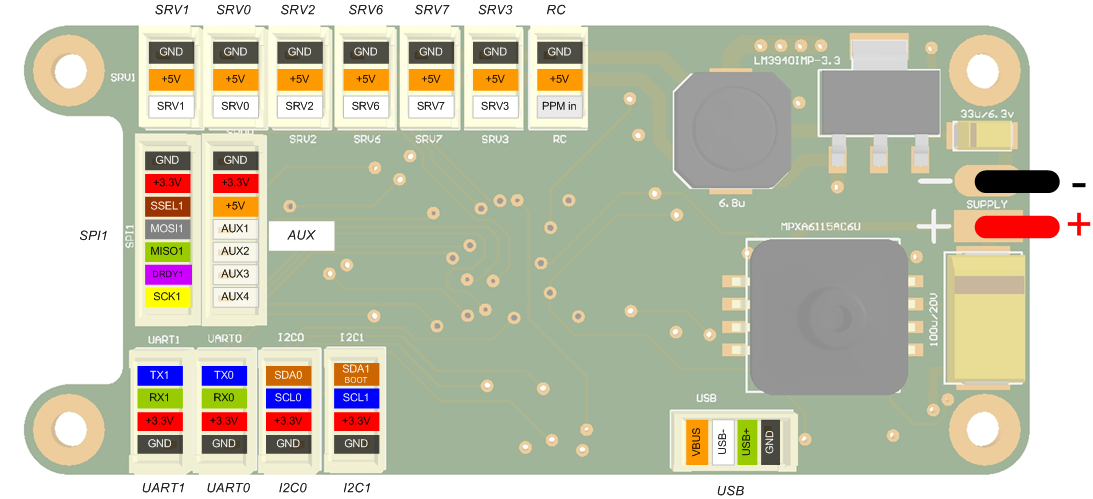The height and width of the screenshot is (499, 1093).
Task: Click the +3.3V pin of UART0 connector
Action: 224,421
